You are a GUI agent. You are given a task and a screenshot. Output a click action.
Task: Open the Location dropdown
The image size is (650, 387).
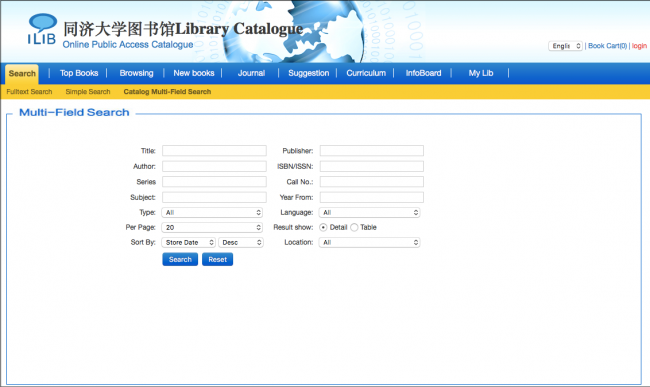click(x=369, y=242)
